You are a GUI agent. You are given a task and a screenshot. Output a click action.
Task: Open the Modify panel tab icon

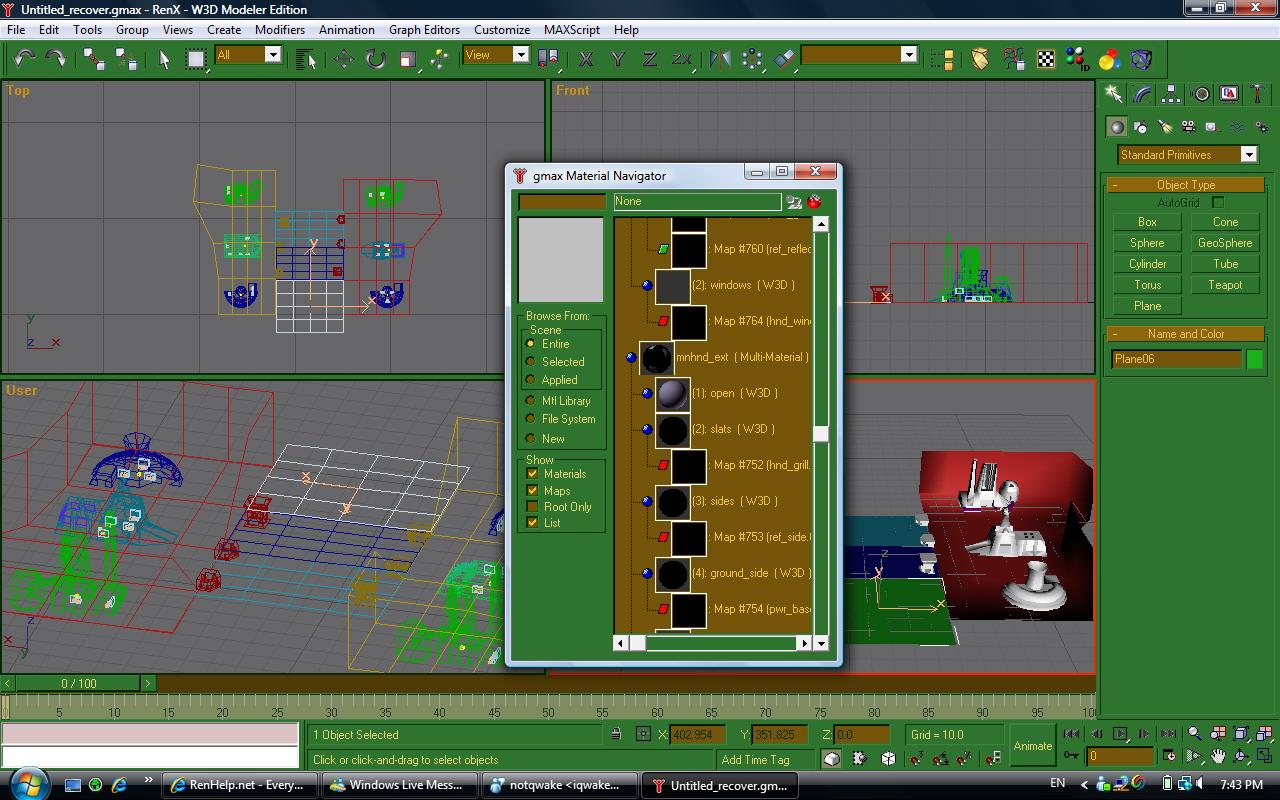tap(1141, 94)
